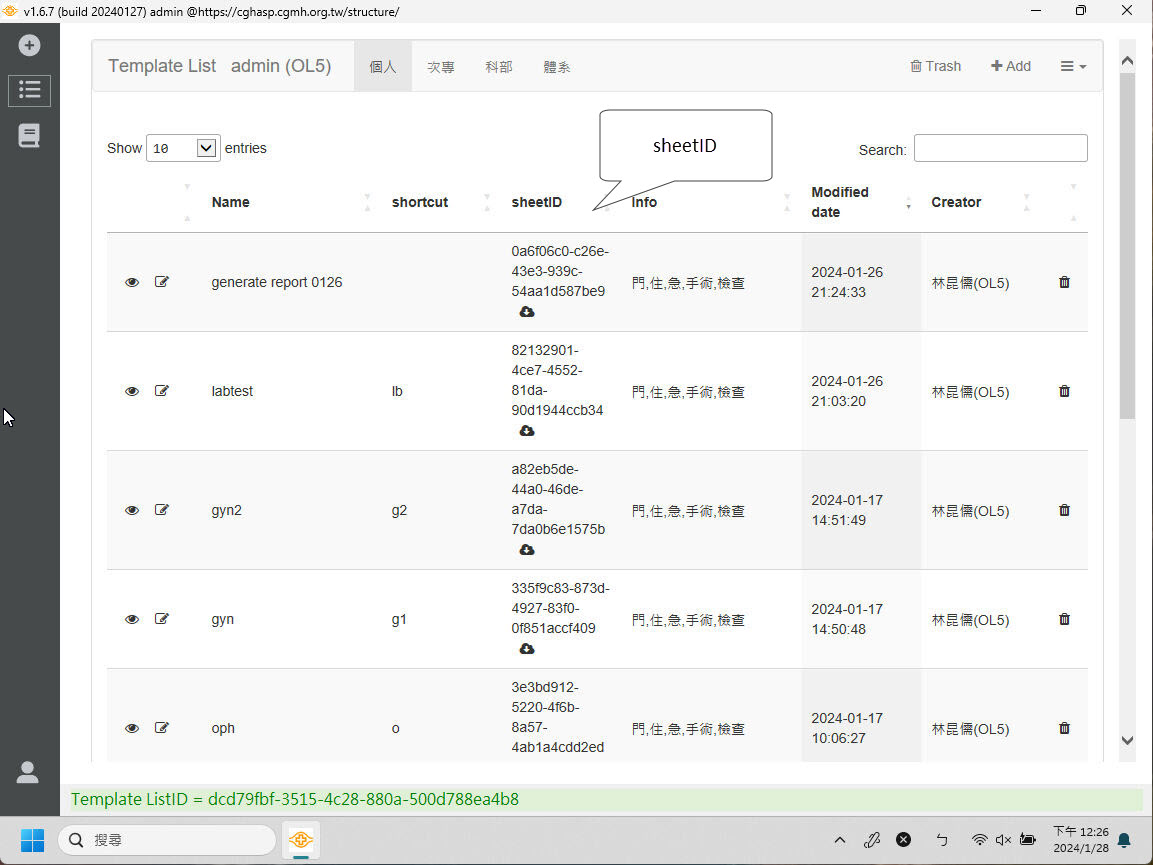Click the edit icon for oph template
This screenshot has width=1153, height=865.
click(x=162, y=728)
